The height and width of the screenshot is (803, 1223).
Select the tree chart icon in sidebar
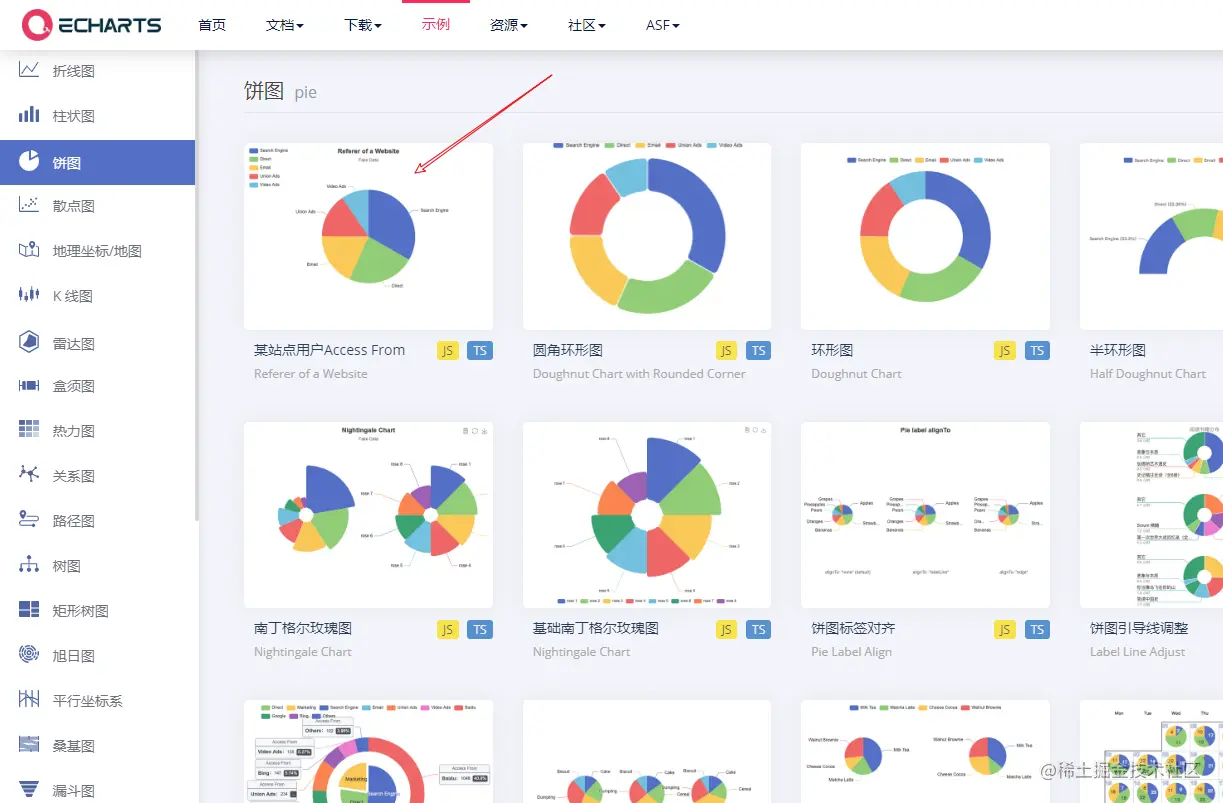click(x=29, y=565)
